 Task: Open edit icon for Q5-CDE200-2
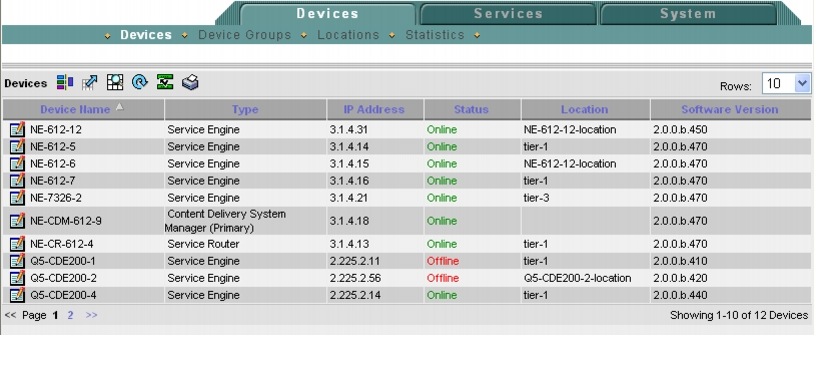[x=17, y=278]
